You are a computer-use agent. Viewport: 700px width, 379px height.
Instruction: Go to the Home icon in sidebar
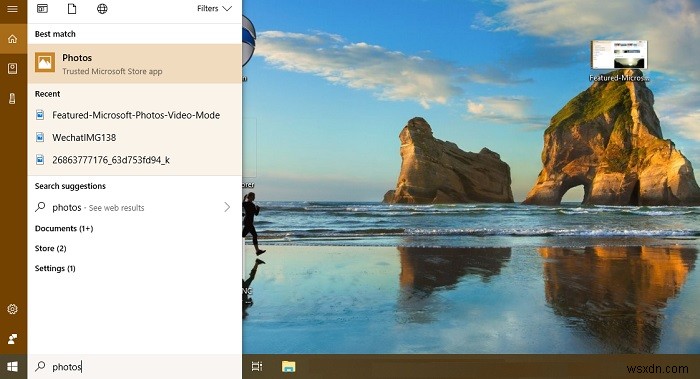[12, 39]
